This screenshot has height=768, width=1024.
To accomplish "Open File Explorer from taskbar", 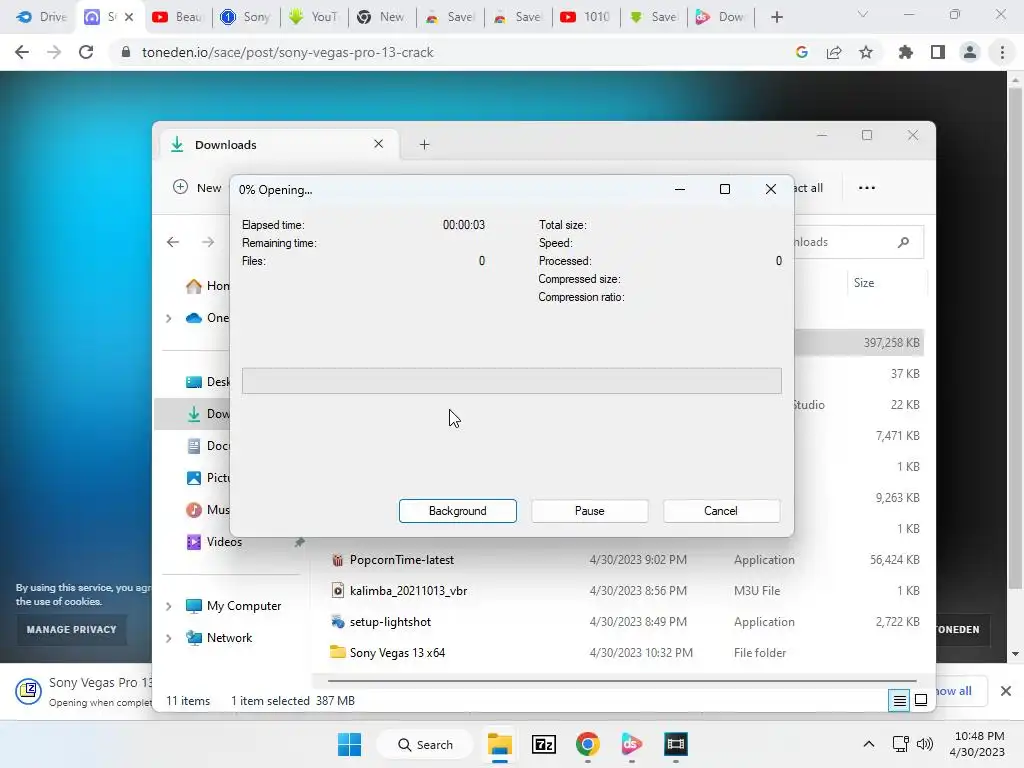I will pos(500,744).
